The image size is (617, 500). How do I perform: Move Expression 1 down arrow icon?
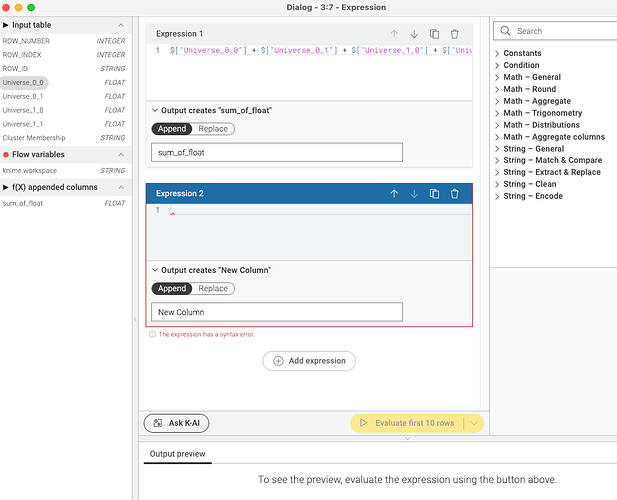click(x=414, y=34)
